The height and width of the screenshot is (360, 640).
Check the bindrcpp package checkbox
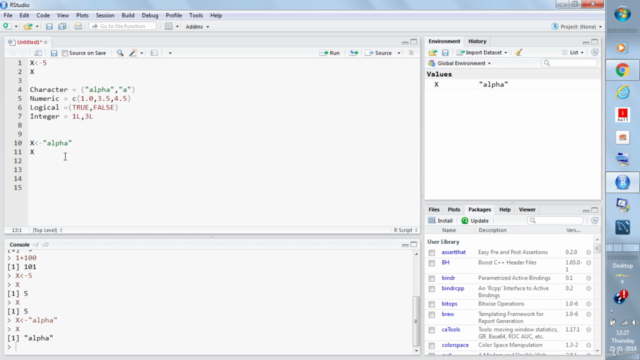[x=431, y=289]
